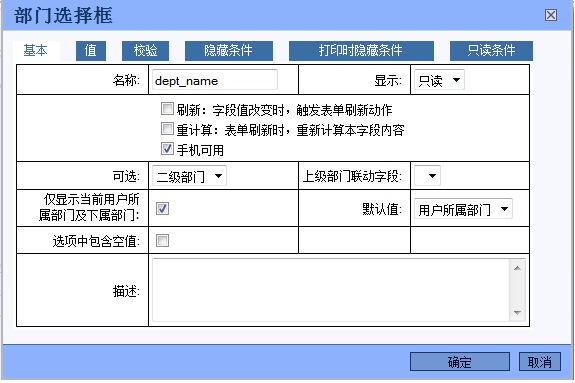Image resolution: width=575 pixels, height=383 pixels.
Task: Click the 取消 button
Action: (539, 362)
